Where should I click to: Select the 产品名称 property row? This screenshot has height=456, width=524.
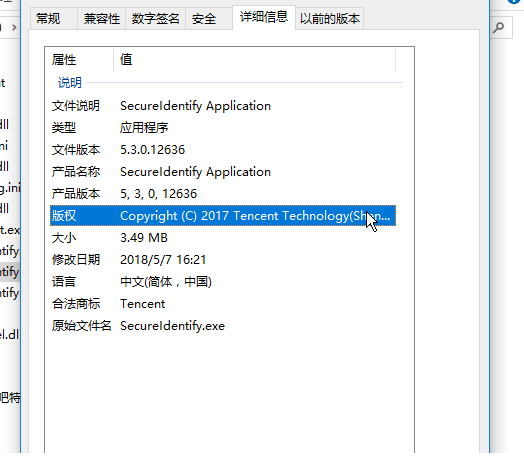point(223,172)
